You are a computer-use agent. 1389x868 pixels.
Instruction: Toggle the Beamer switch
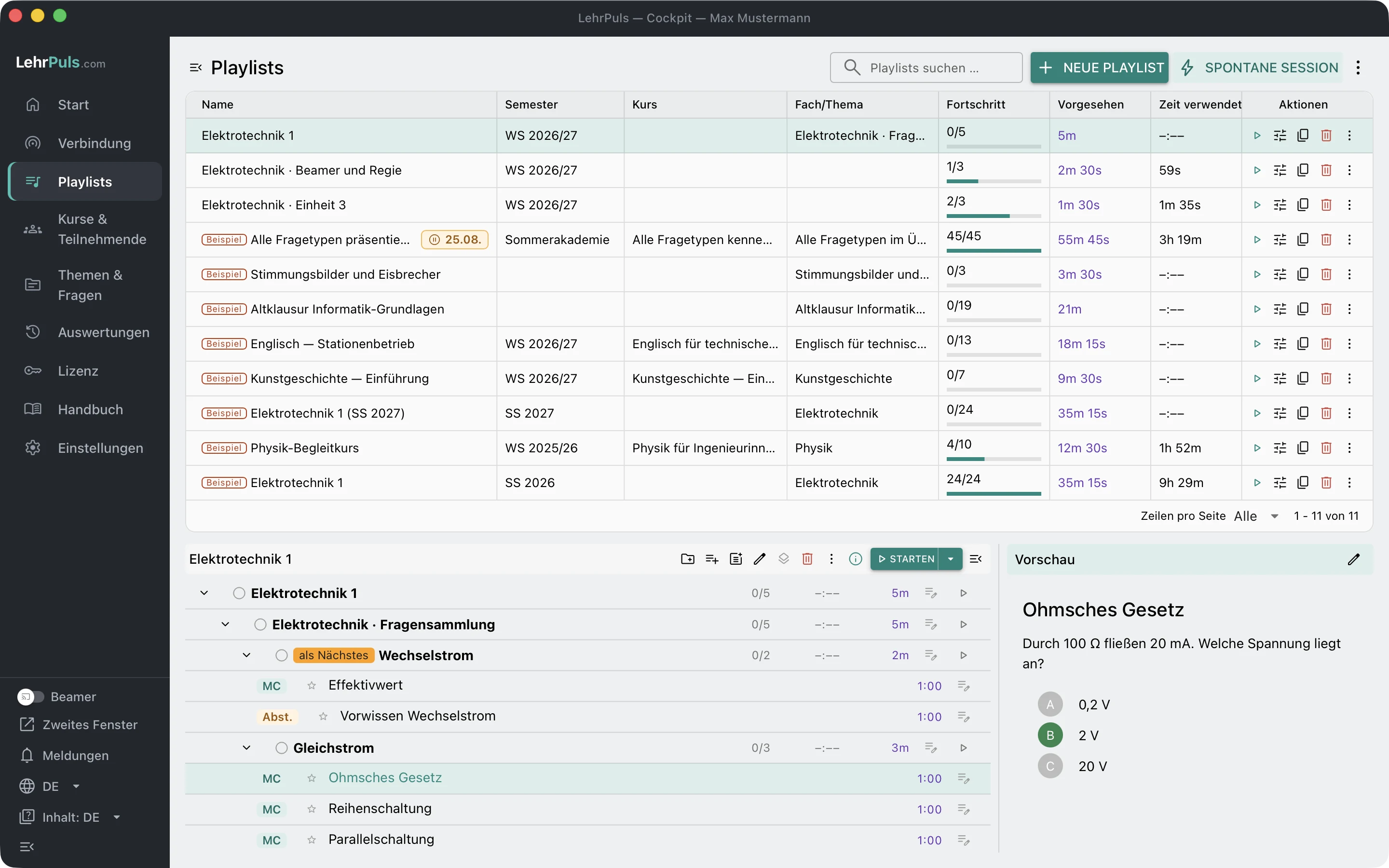click(x=30, y=696)
